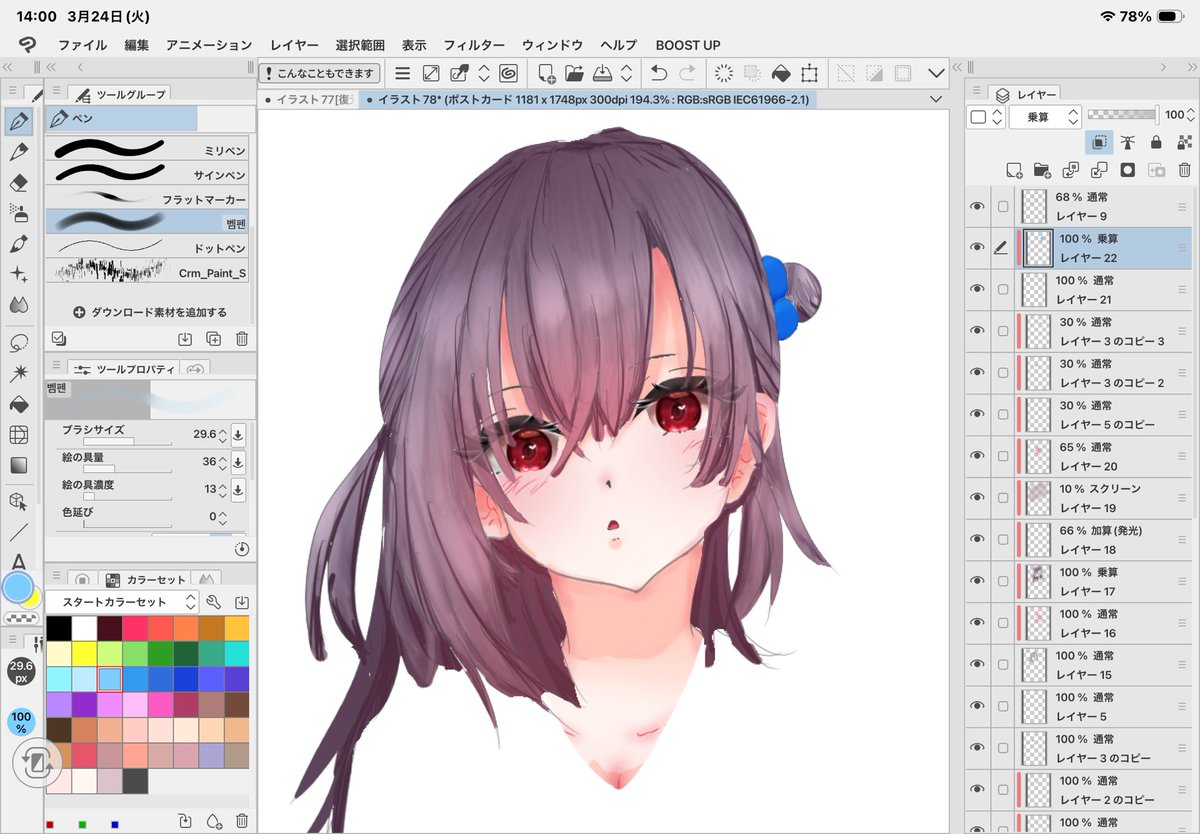This screenshot has width=1200, height=834.
Task: Adjust the layer opacity stepper at 100
Action: point(1191,115)
